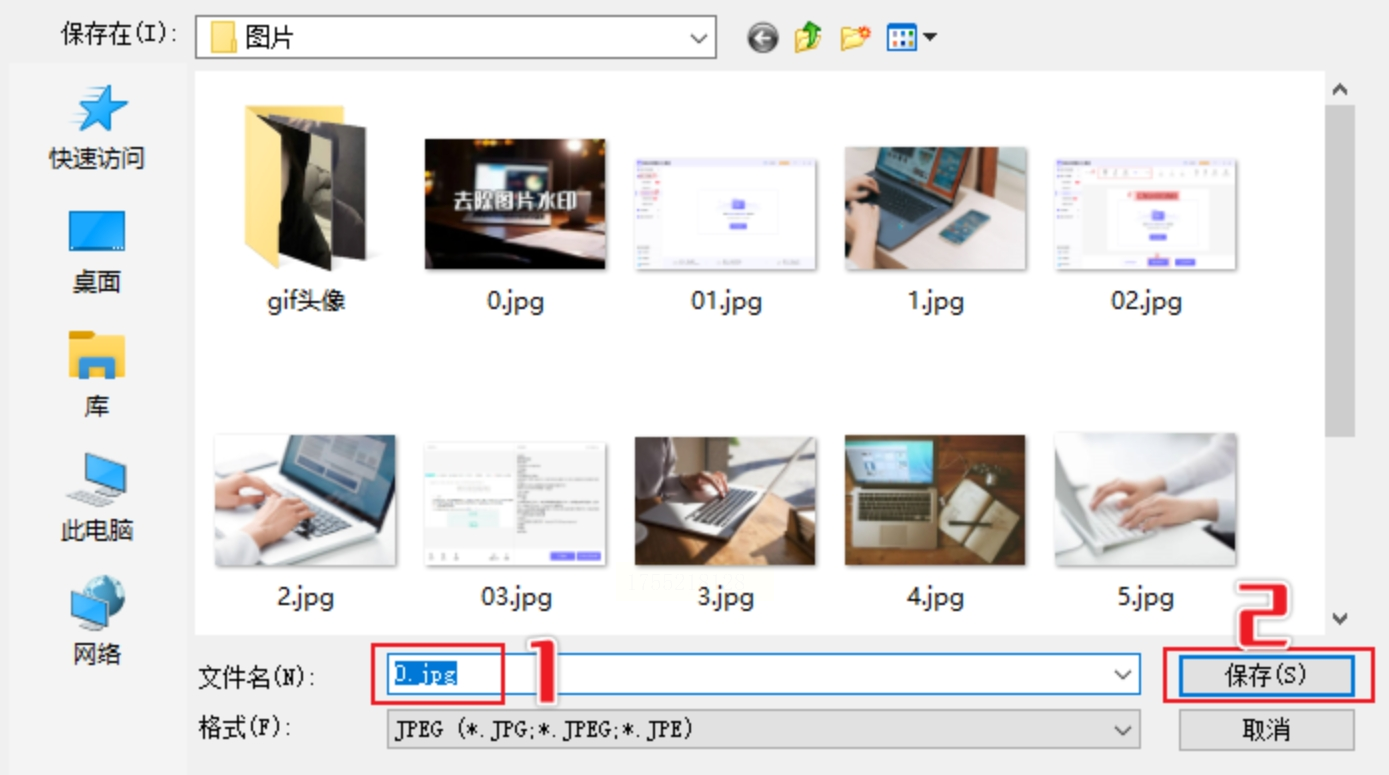Click the 保存(S) save button
1389x775 pixels.
[1266, 675]
